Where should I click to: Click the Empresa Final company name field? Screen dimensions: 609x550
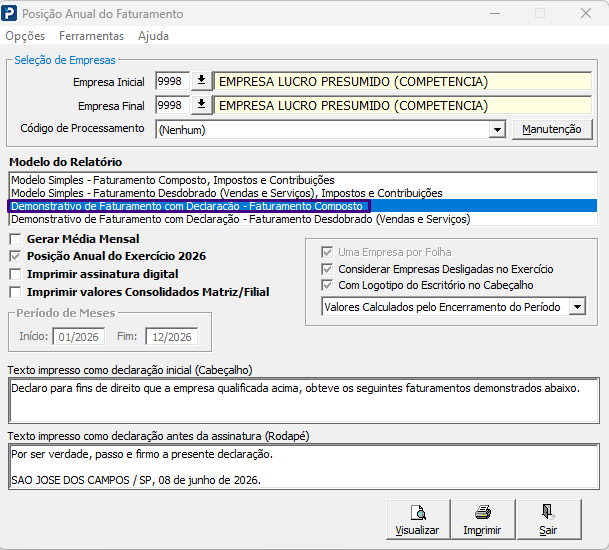(x=403, y=105)
